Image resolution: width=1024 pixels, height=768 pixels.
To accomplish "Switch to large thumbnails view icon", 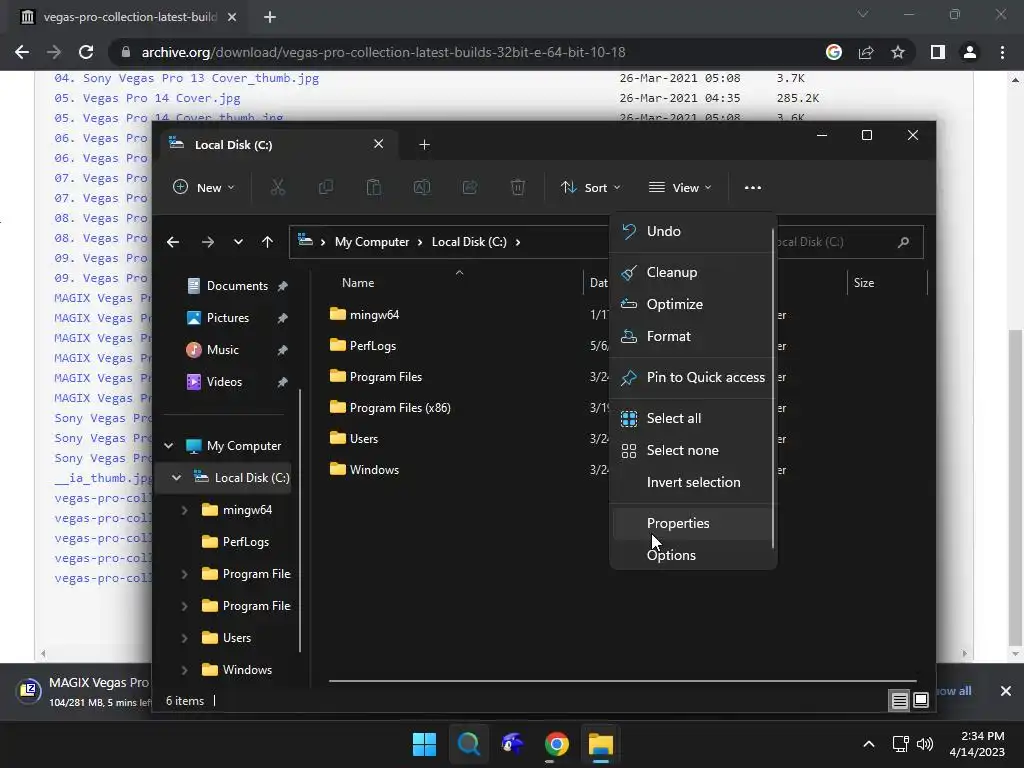I will coord(921,701).
